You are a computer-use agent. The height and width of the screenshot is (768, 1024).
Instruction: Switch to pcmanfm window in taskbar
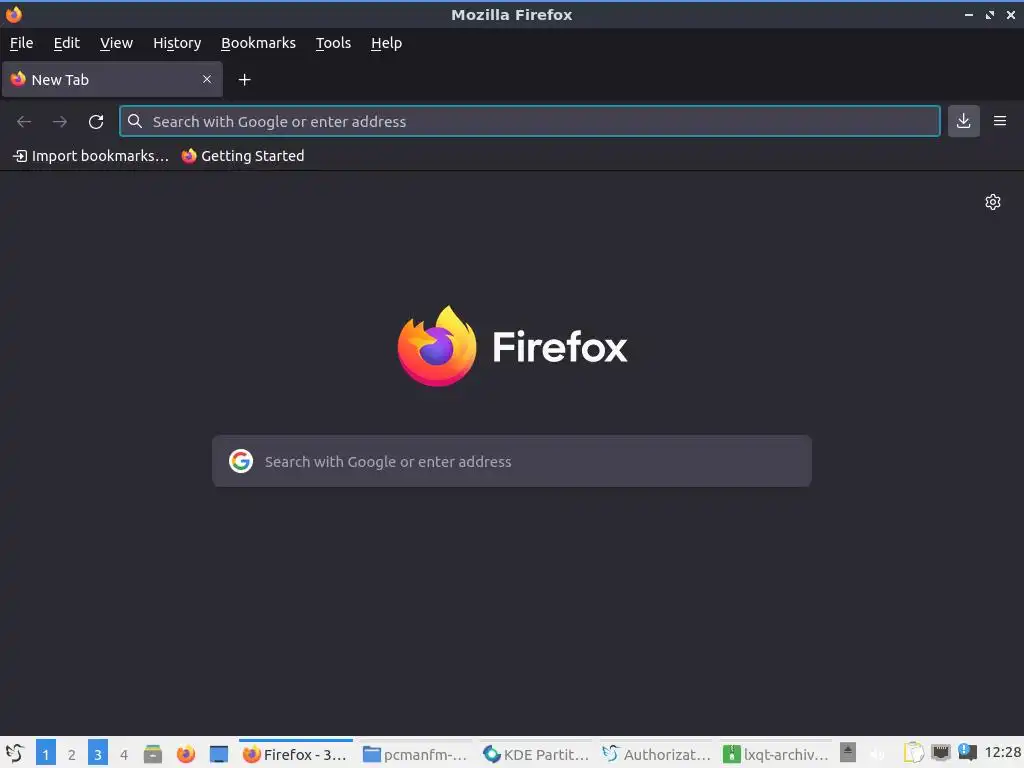[x=415, y=754]
